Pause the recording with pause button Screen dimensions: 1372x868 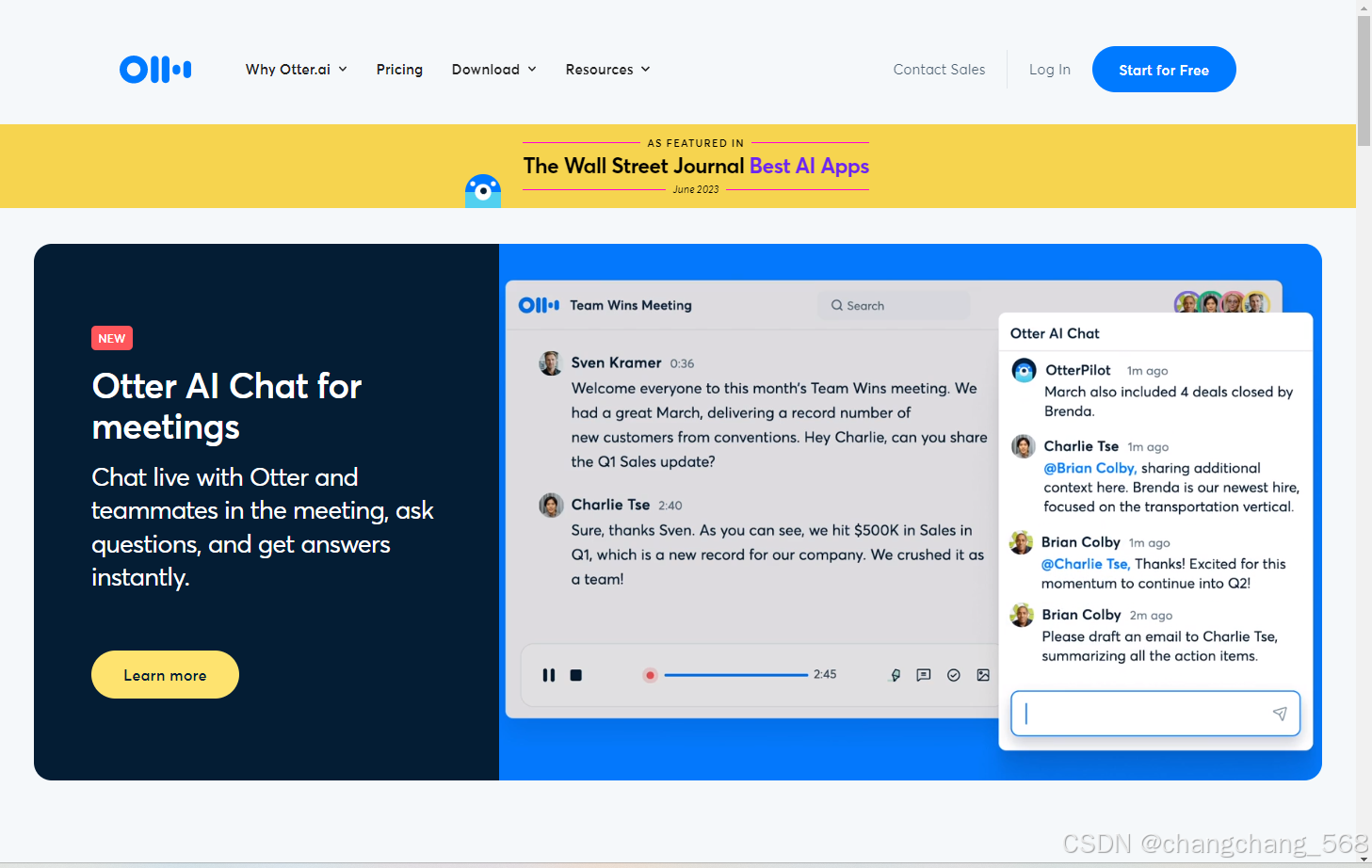(549, 675)
